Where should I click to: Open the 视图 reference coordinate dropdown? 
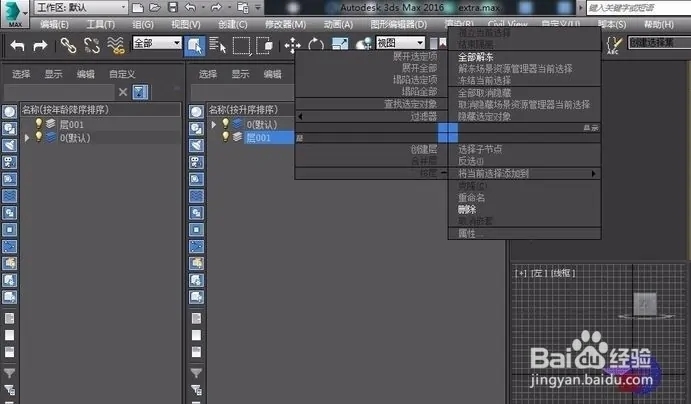pos(401,43)
